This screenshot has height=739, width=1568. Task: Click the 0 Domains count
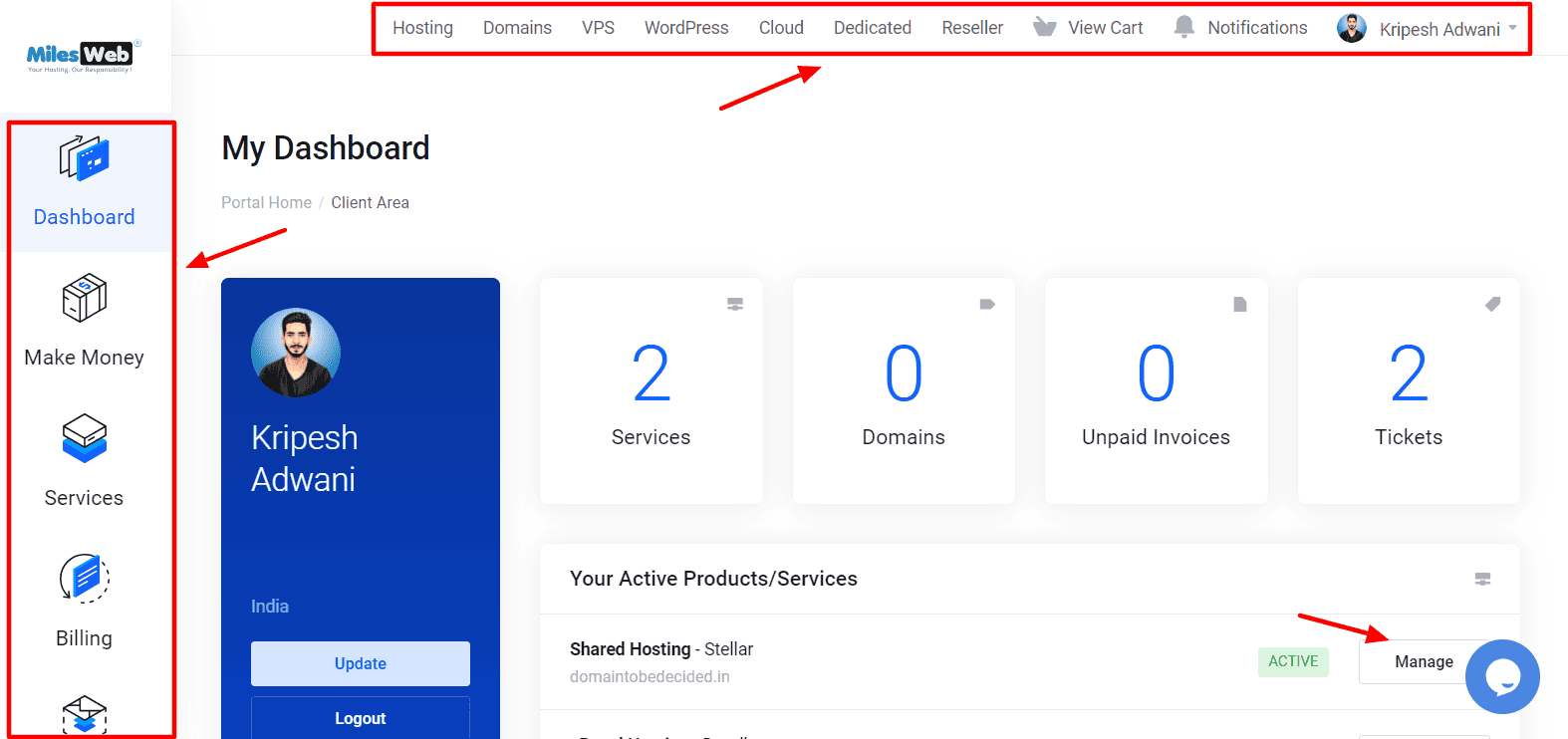pyautogui.click(x=904, y=373)
